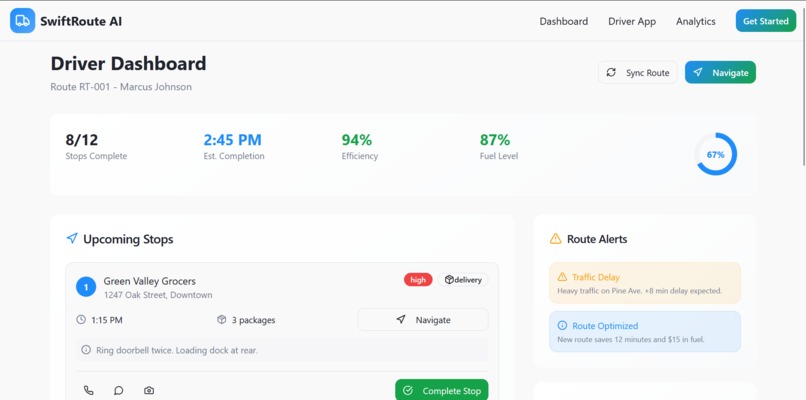The image size is (806, 400).
Task: Click the SwiftRoute AI brand name
Action: (x=81, y=21)
